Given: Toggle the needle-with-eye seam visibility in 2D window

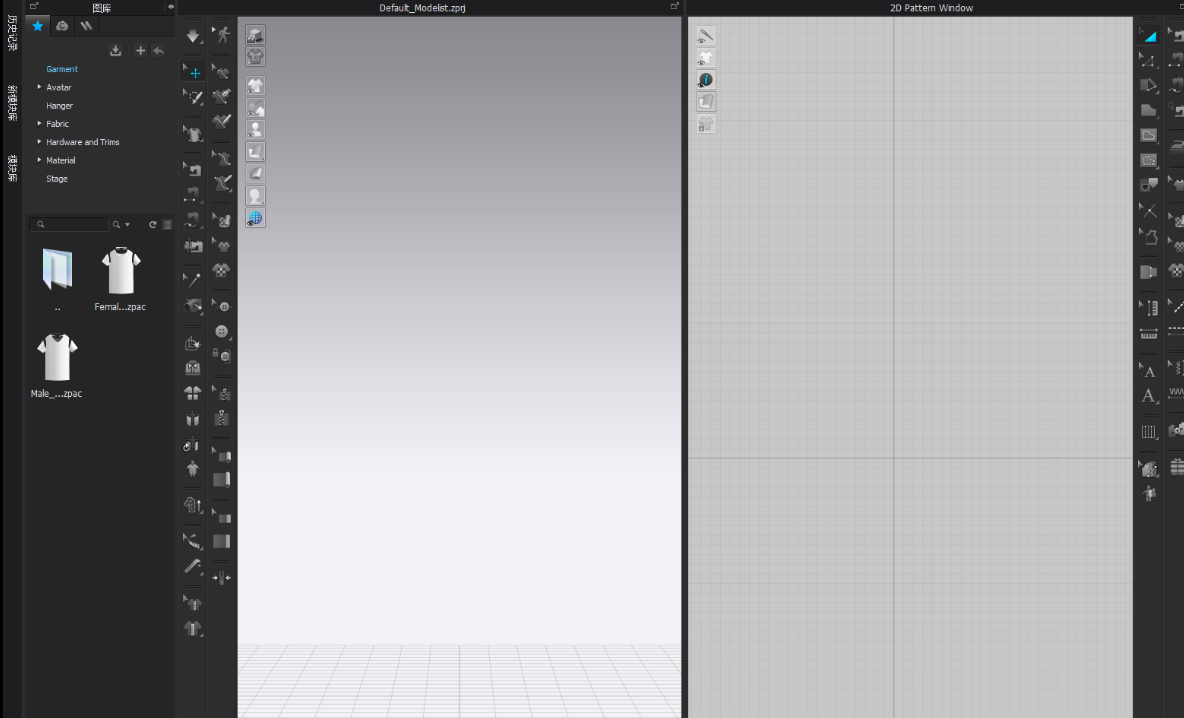Looking at the screenshot, I should [706, 36].
